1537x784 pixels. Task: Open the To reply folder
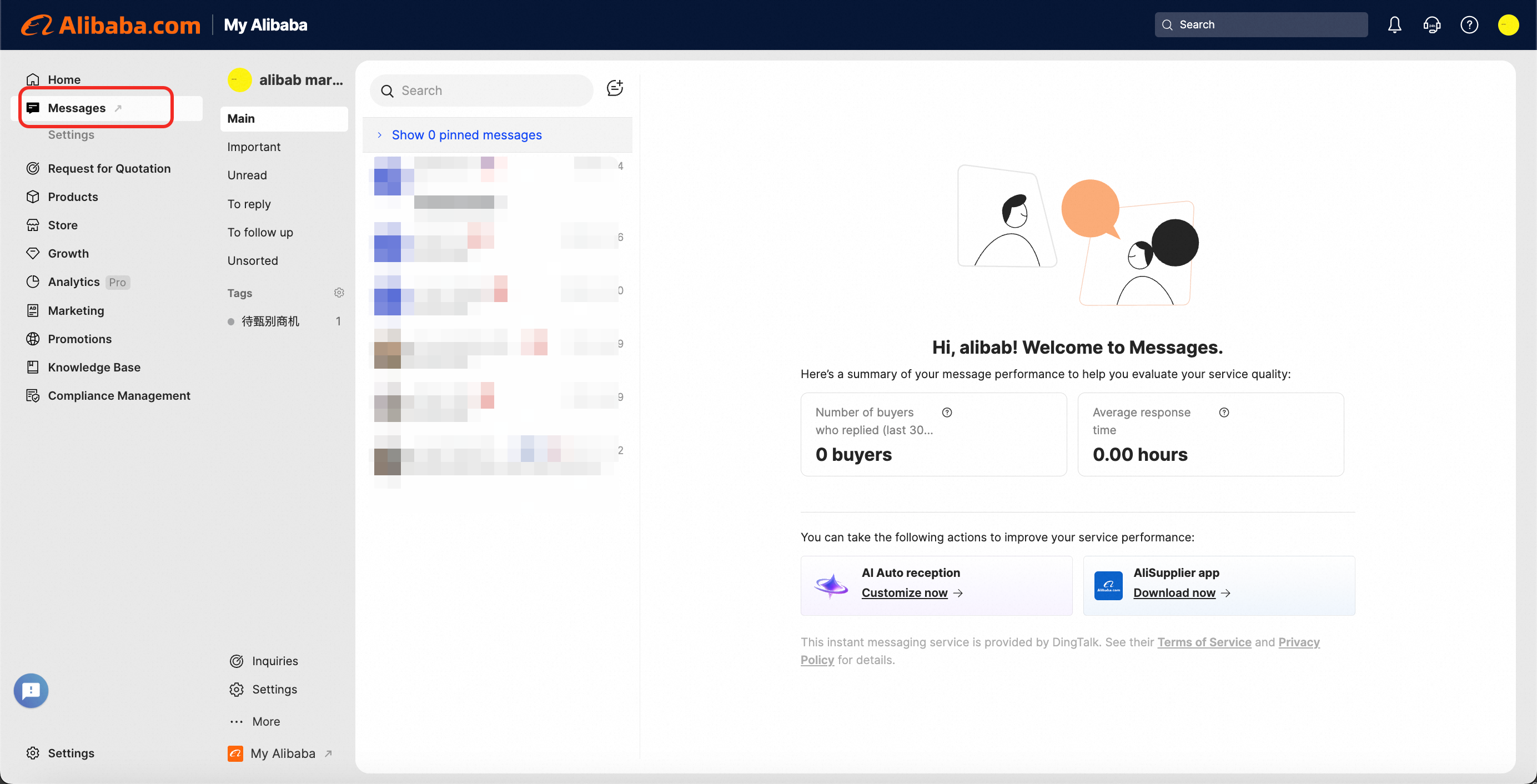(249, 204)
